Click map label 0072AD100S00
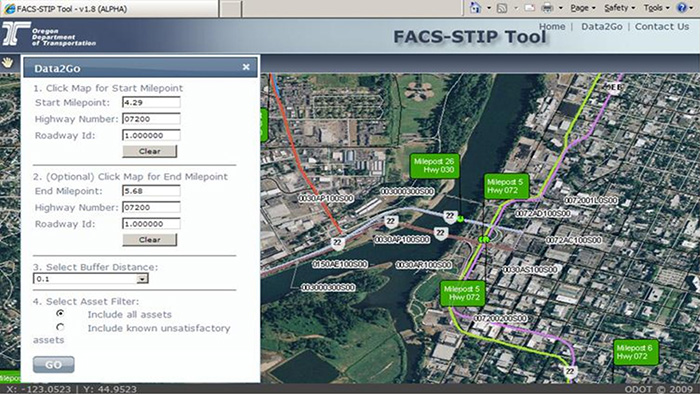Image resolution: width=700 pixels, height=394 pixels. click(x=543, y=214)
